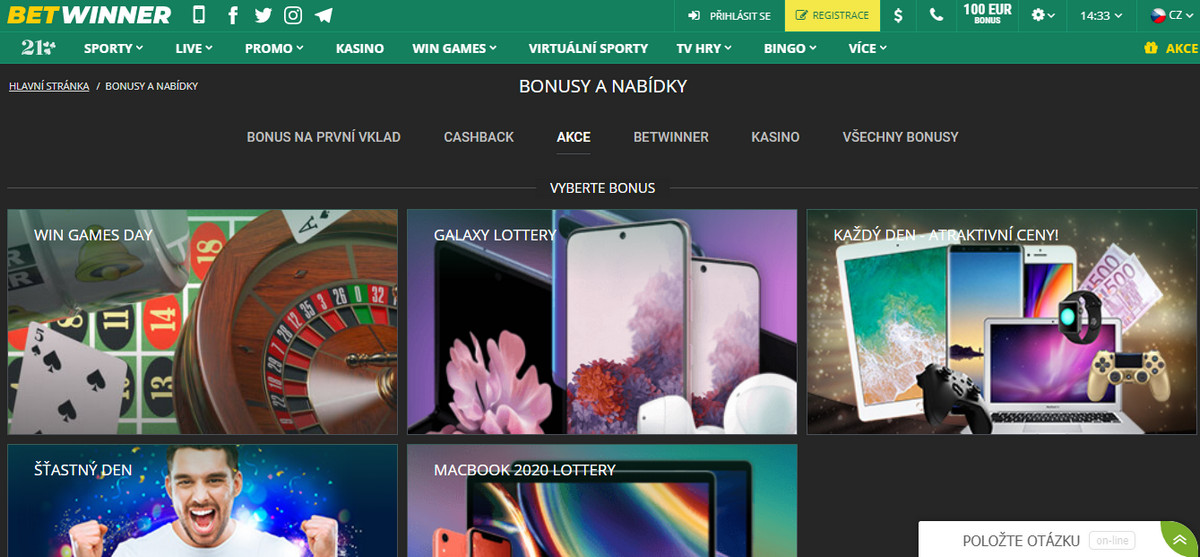Open the Kasino menu item
1200x557 pixels.
click(360, 48)
